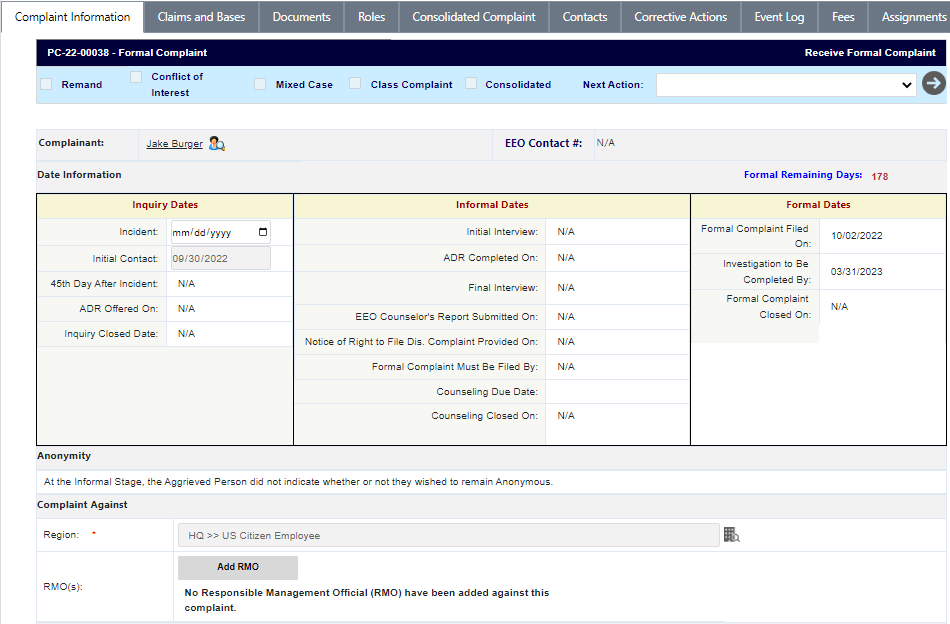Click the EEO Contact # label
The height and width of the screenshot is (624, 950).
click(x=543, y=143)
